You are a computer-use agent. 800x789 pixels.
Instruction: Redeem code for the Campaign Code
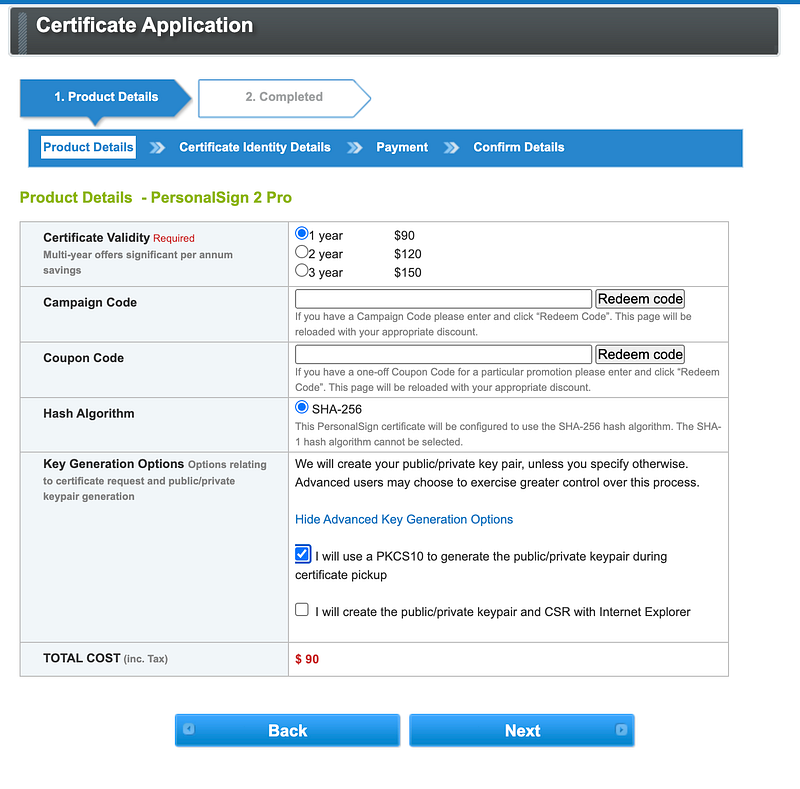pos(640,299)
